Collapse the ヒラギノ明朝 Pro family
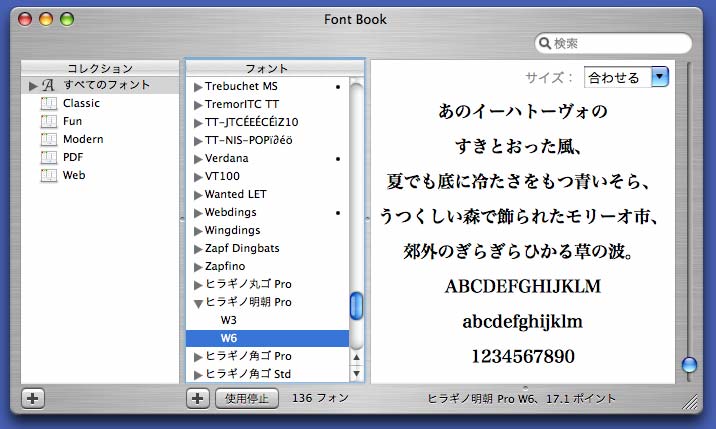 198,303
